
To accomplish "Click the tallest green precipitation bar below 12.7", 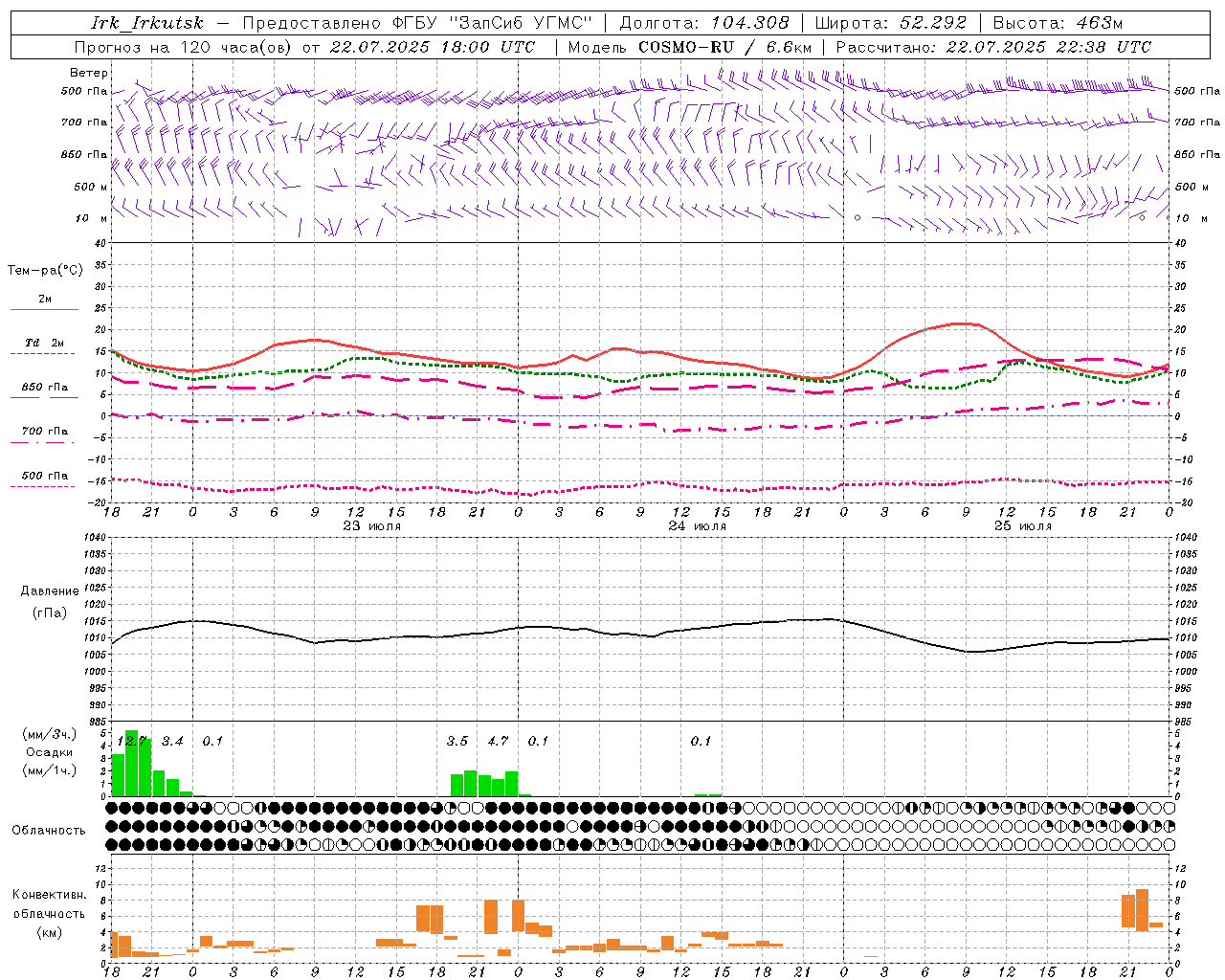I will coord(132,763).
